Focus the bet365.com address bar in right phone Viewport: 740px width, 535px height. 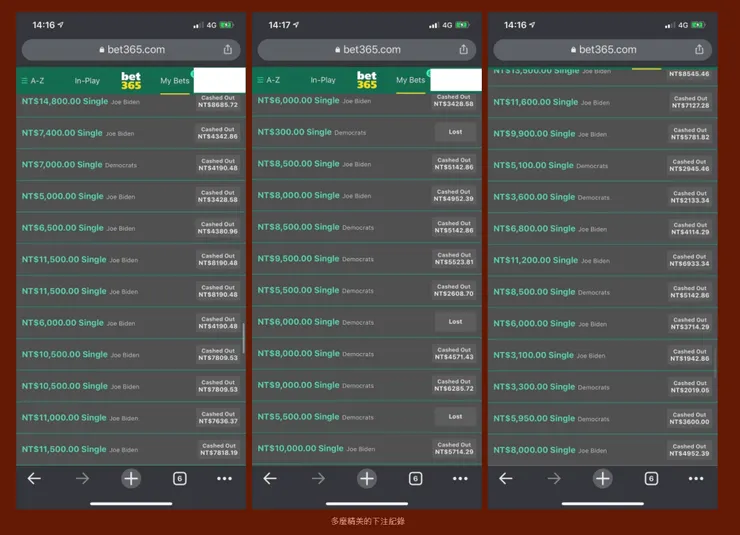click(602, 50)
